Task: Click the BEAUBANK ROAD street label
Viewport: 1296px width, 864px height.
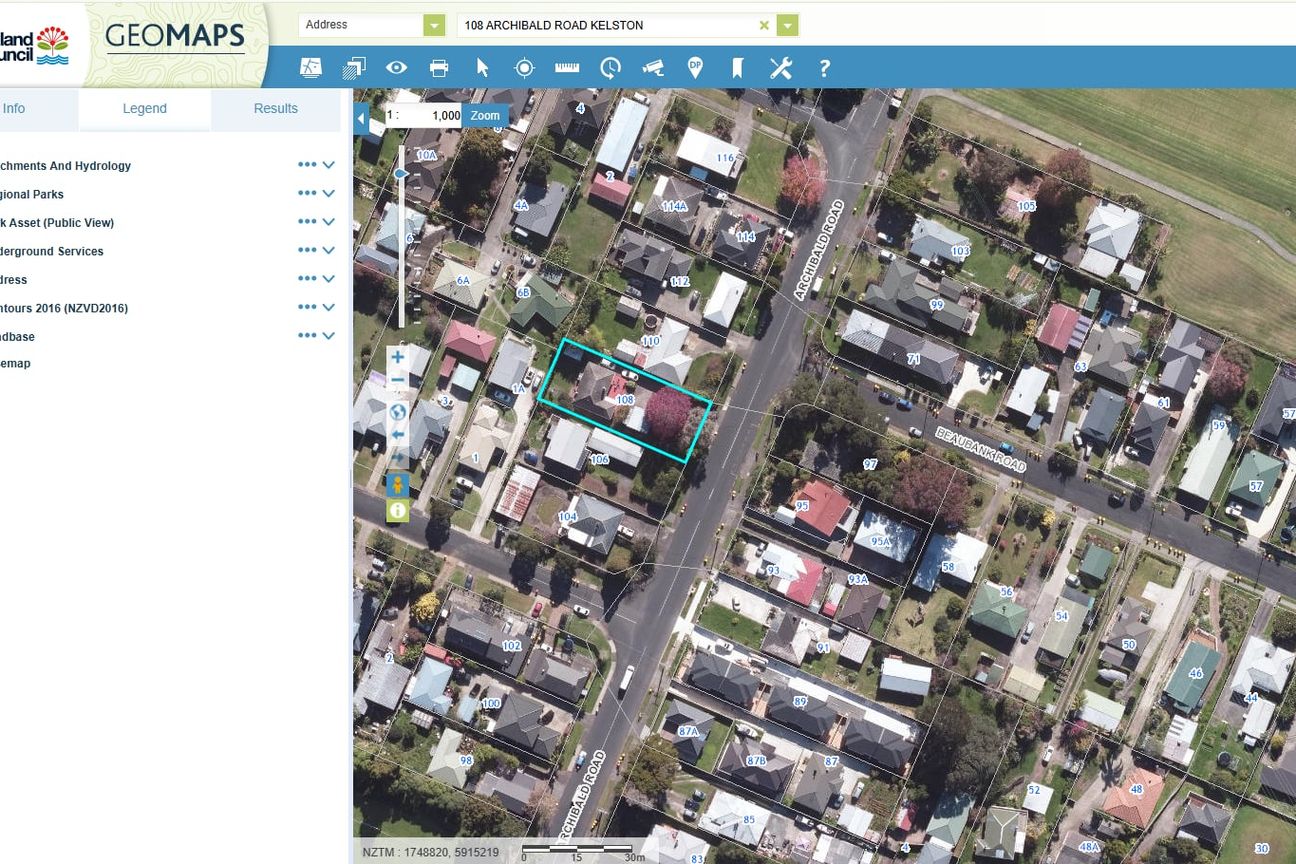Action: [x=980, y=451]
